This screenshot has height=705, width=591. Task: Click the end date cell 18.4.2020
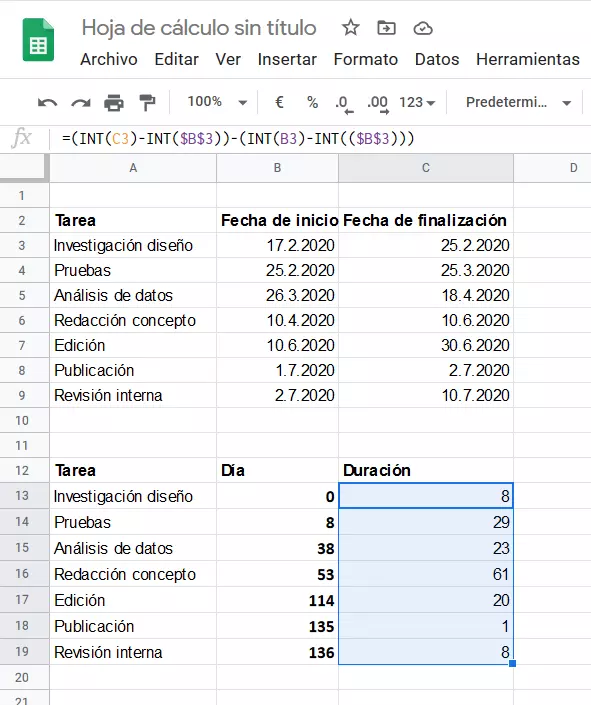coord(426,295)
